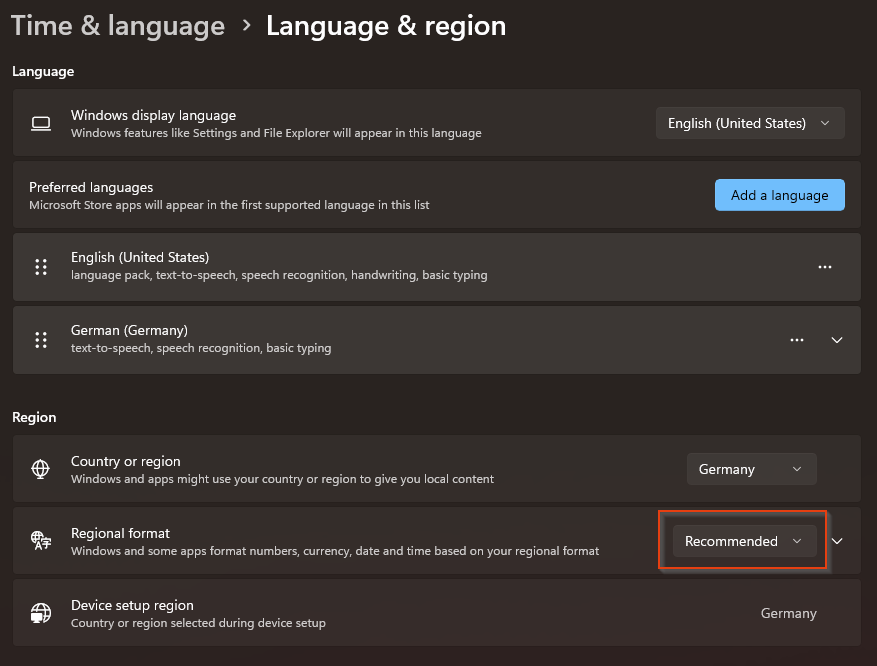Viewport: 877px width, 666px height.
Task: Click the Add a language button
Action: [x=779, y=195]
